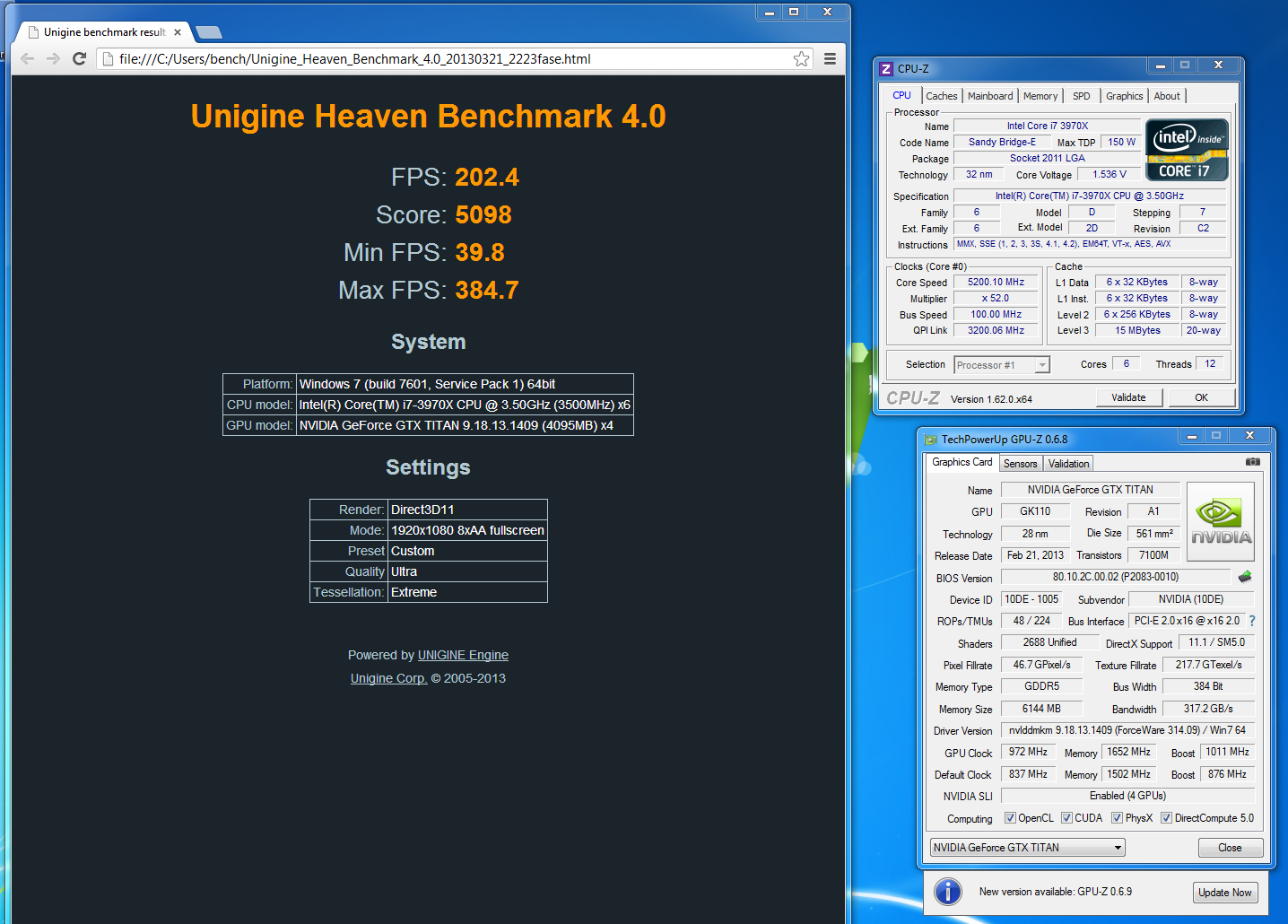Screen dimensions: 1288x924
Task: Open the GPU-Z Validation tab
Action: point(1068,464)
